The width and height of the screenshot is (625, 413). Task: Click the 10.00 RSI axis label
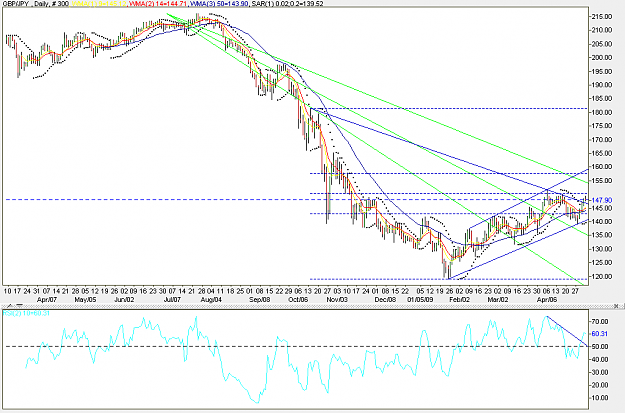coord(600,398)
